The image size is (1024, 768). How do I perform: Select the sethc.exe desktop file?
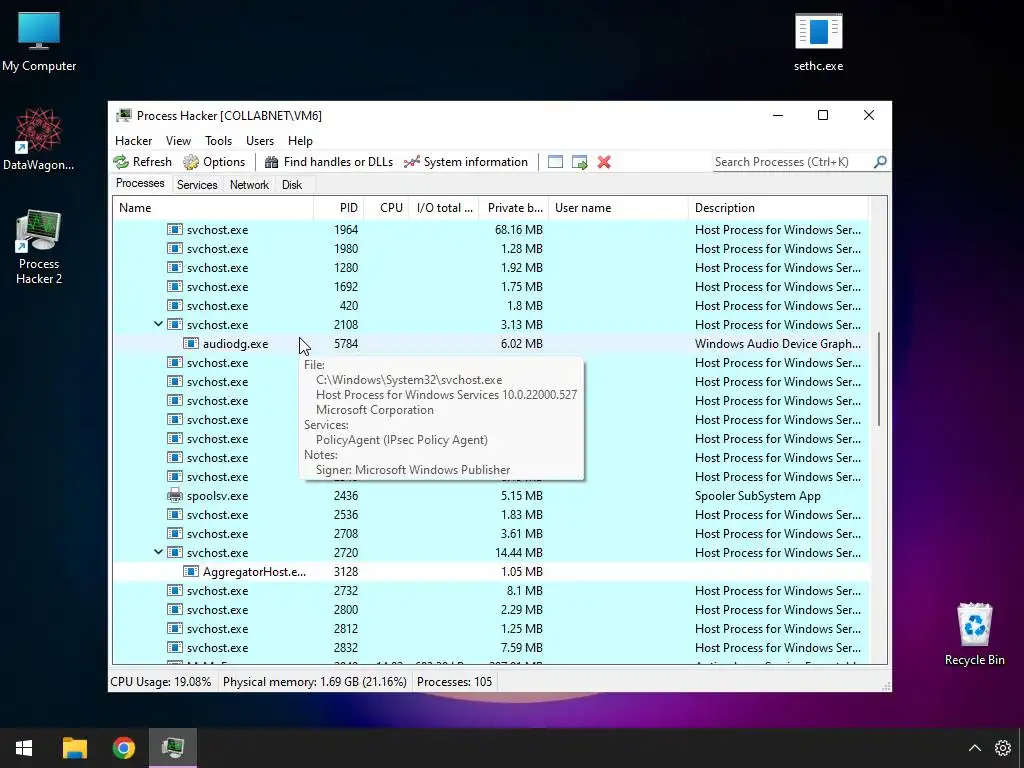tap(818, 42)
